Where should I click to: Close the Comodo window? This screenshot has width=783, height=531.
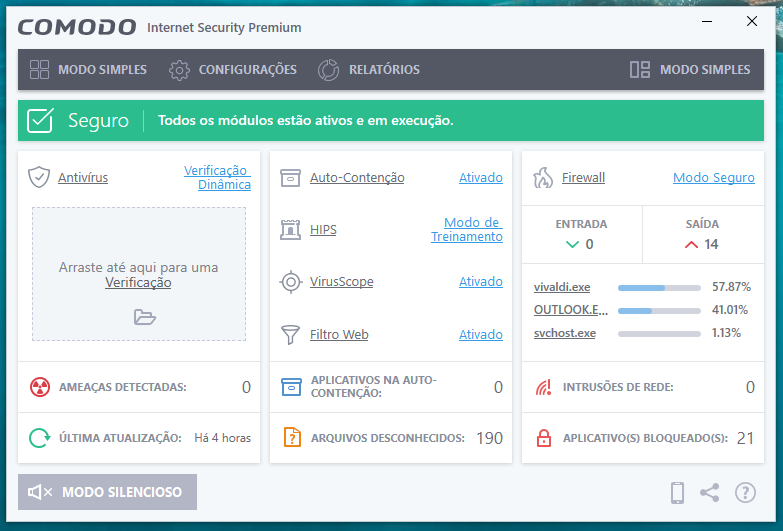coord(752,21)
